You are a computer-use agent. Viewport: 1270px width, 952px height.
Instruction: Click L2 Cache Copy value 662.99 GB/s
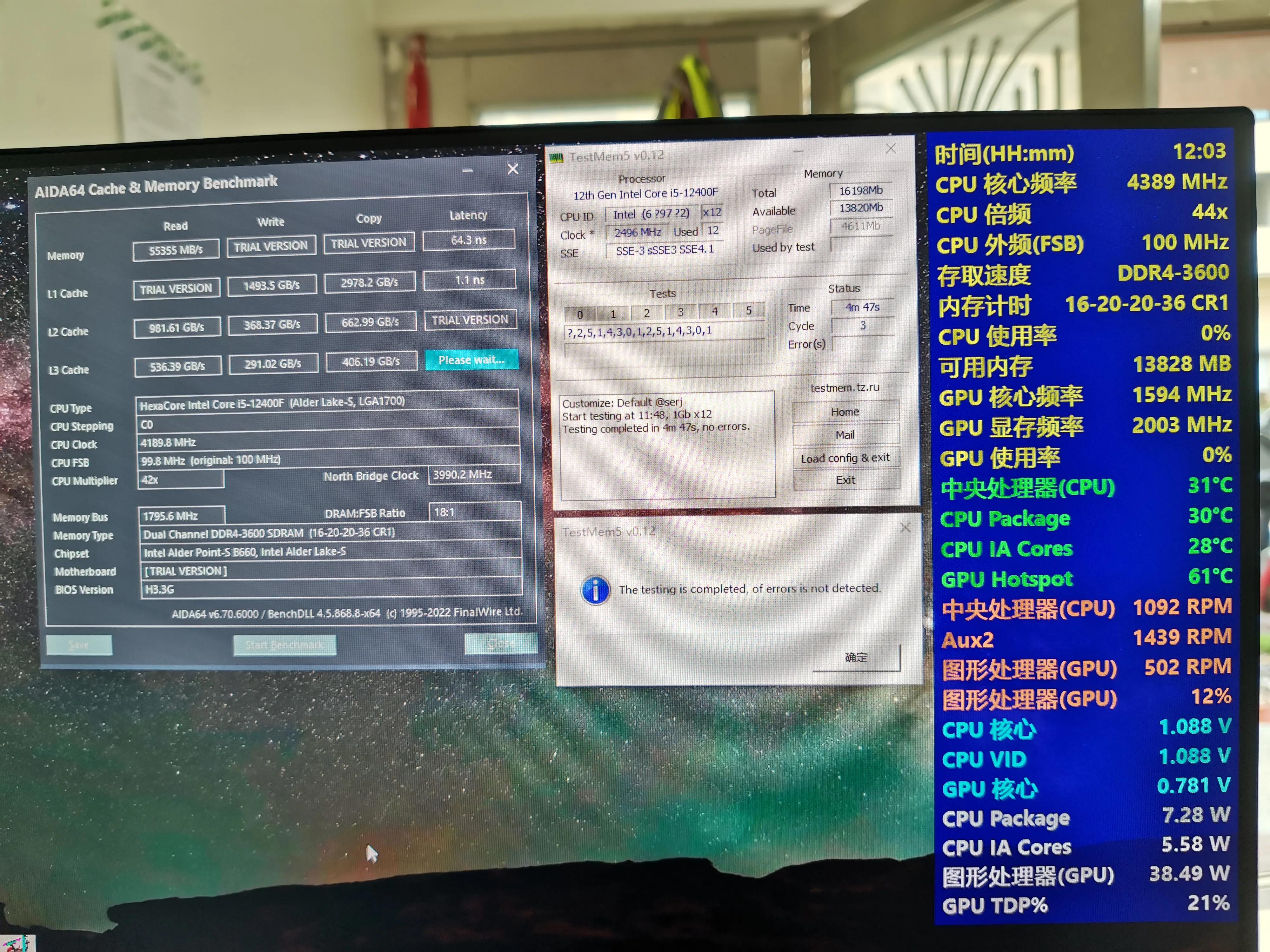[370, 322]
